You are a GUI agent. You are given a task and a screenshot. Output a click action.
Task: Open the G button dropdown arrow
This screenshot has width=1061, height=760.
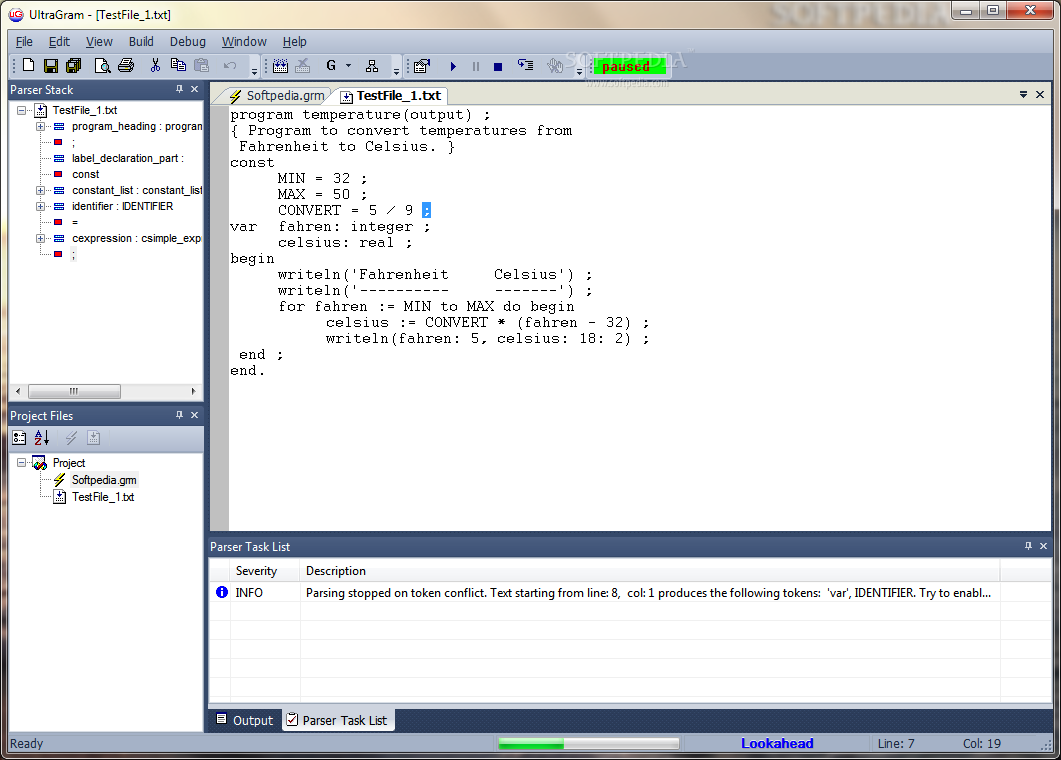(x=348, y=66)
